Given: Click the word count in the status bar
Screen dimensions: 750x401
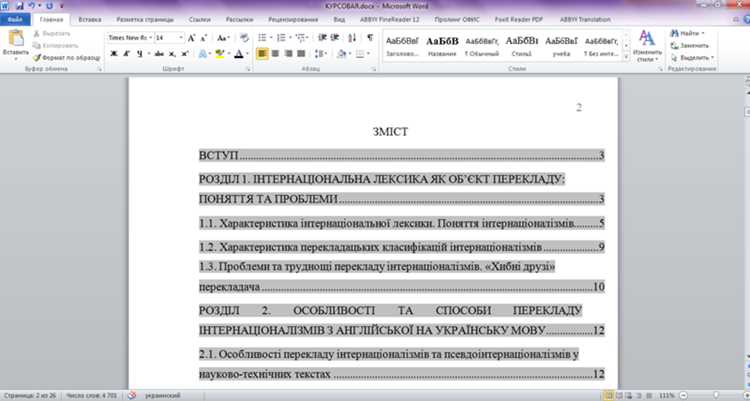Looking at the screenshot, I should point(91,396).
